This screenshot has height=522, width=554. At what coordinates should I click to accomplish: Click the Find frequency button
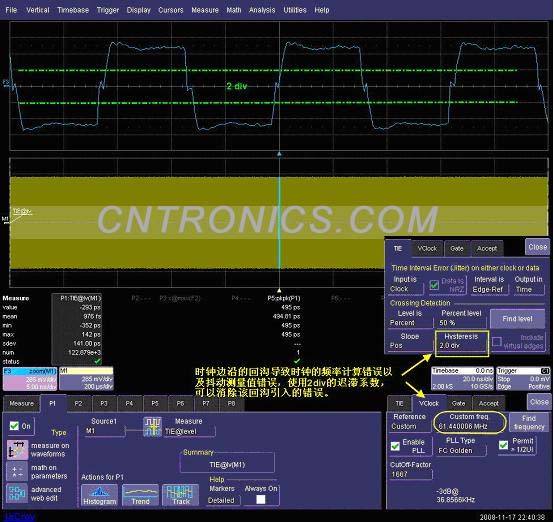point(529,423)
